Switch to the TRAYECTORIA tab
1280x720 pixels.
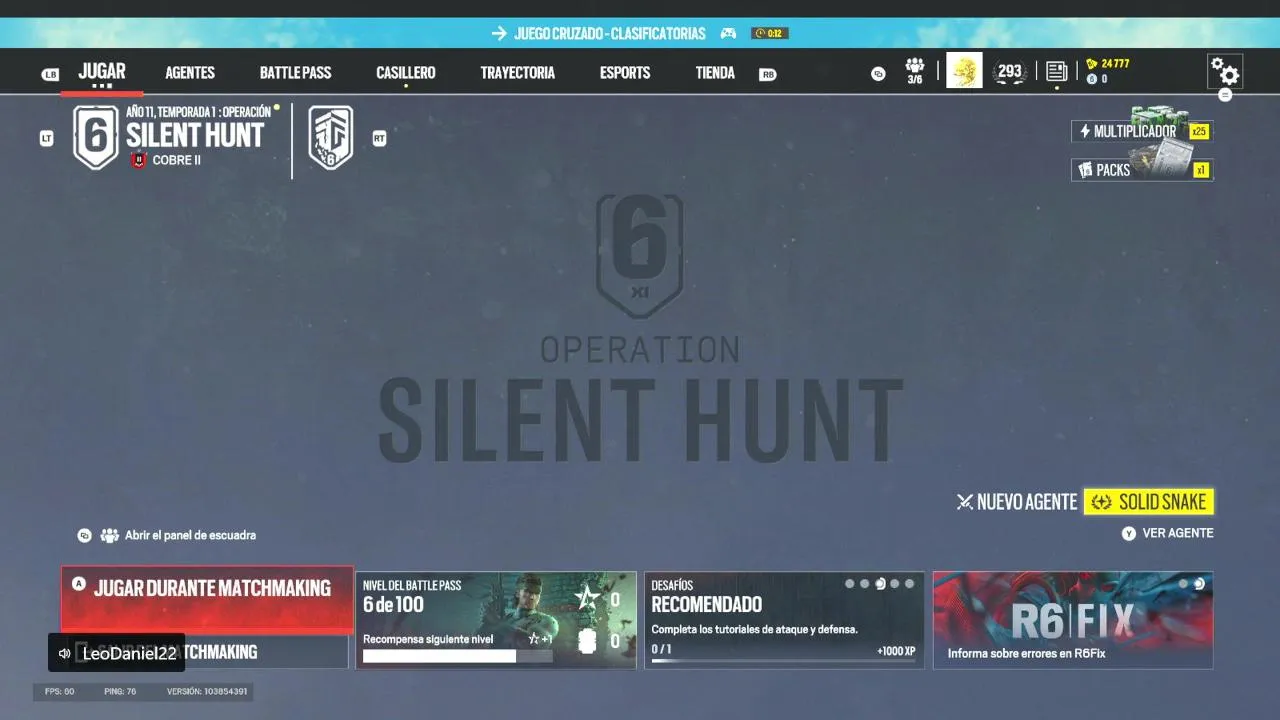(517, 73)
